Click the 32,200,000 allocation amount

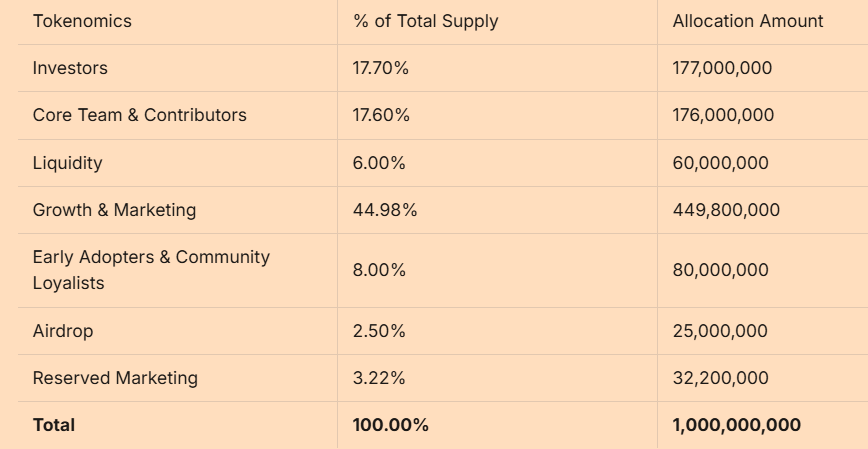[720, 378]
